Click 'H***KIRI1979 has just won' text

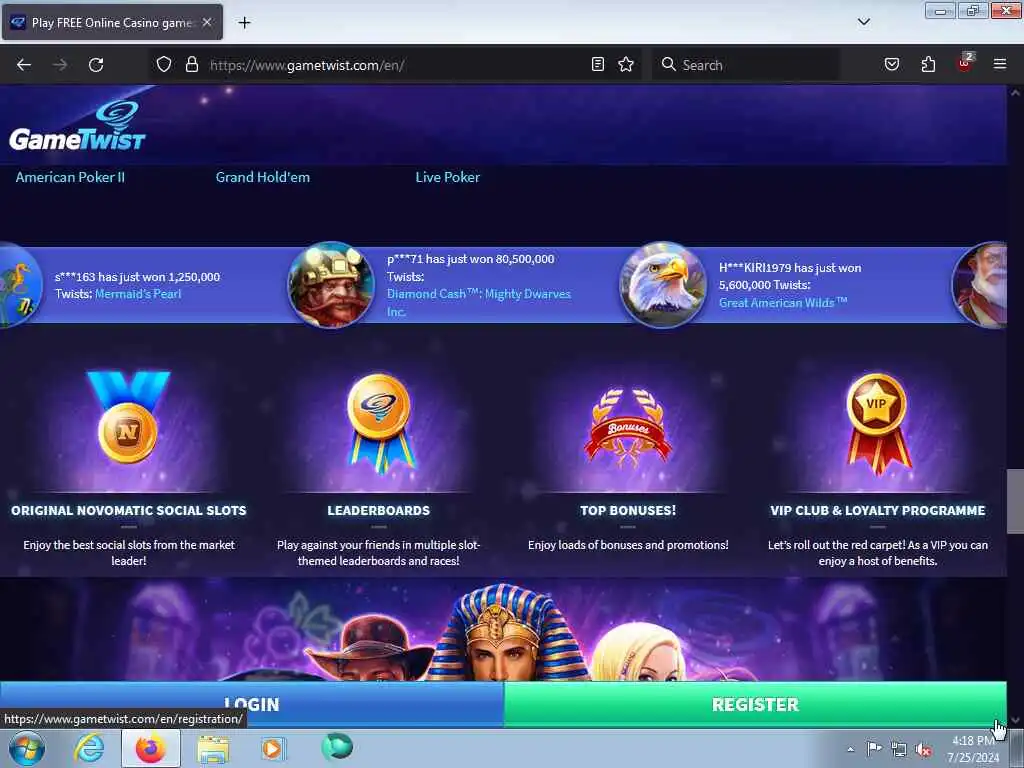pyautogui.click(x=790, y=268)
